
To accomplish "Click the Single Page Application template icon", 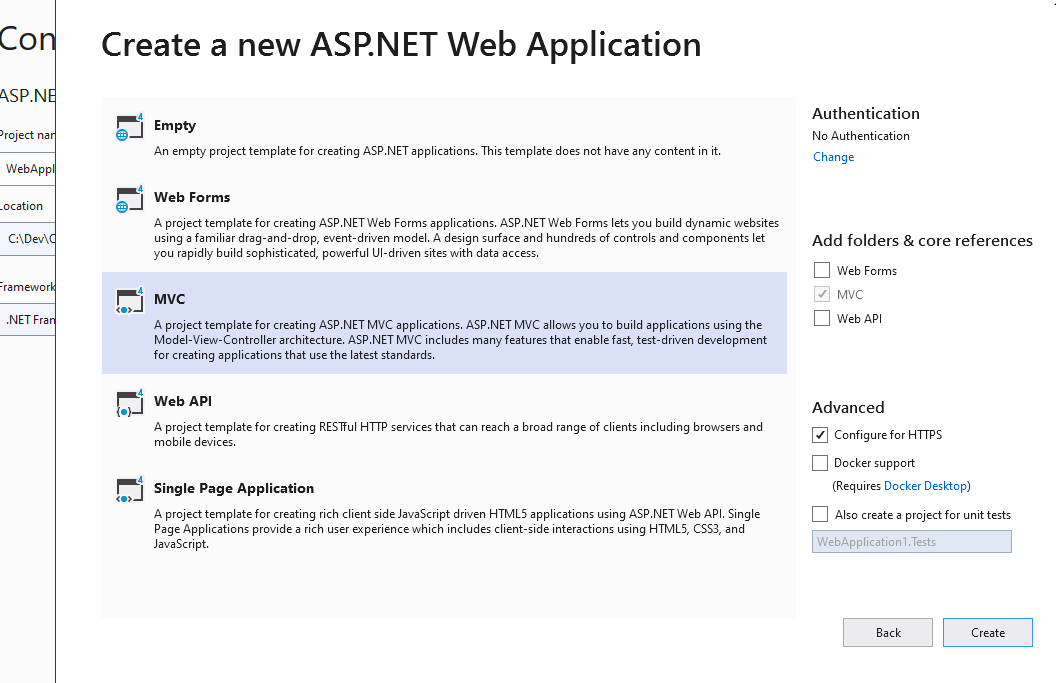I will click(129, 490).
